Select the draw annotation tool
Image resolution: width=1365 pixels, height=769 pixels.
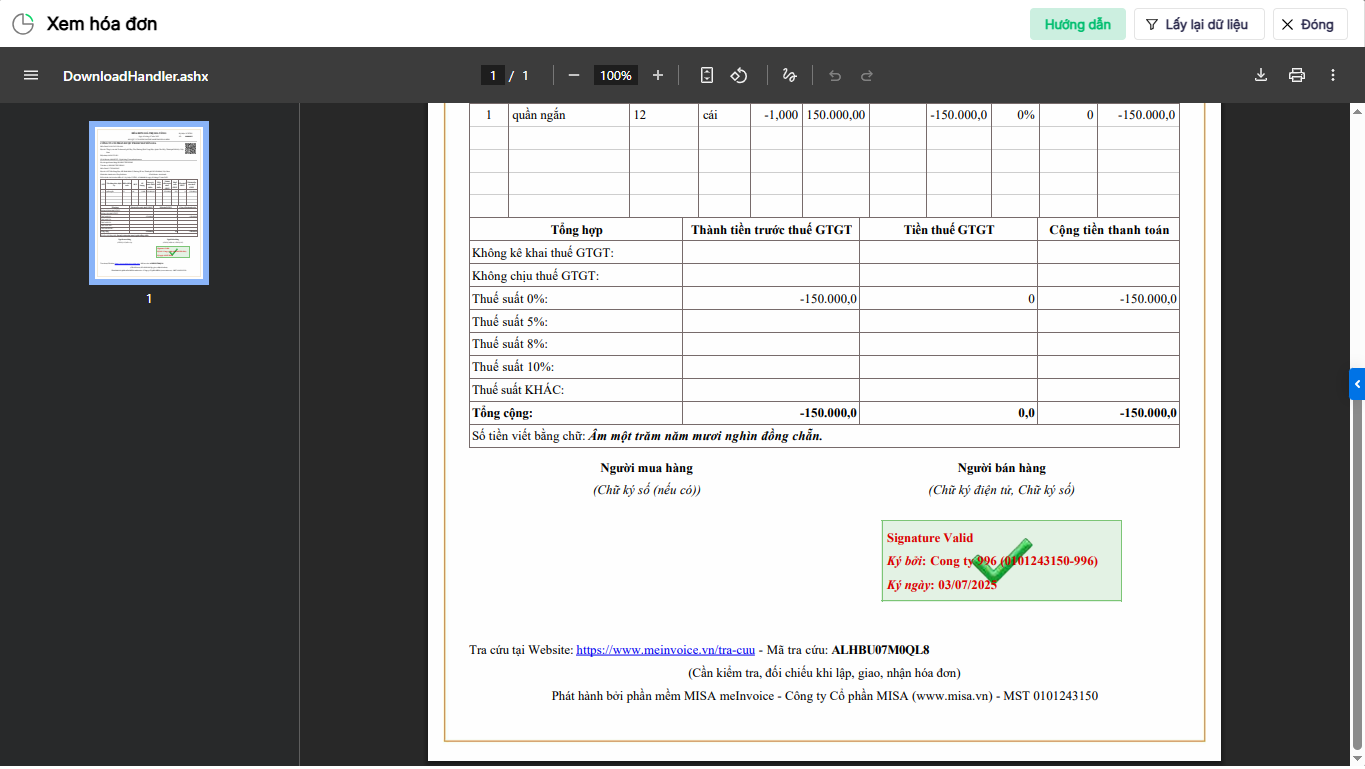(x=789, y=76)
